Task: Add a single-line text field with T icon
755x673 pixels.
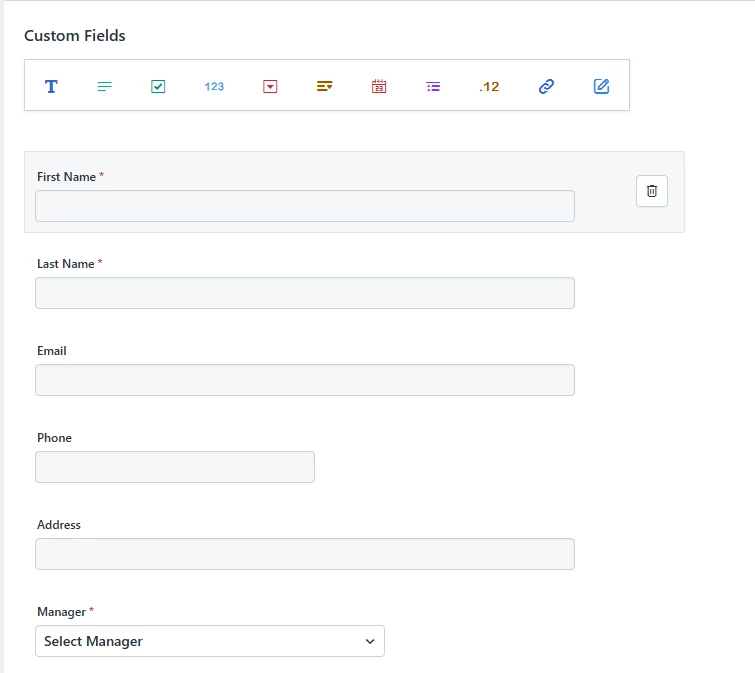Action: click(51, 86)
